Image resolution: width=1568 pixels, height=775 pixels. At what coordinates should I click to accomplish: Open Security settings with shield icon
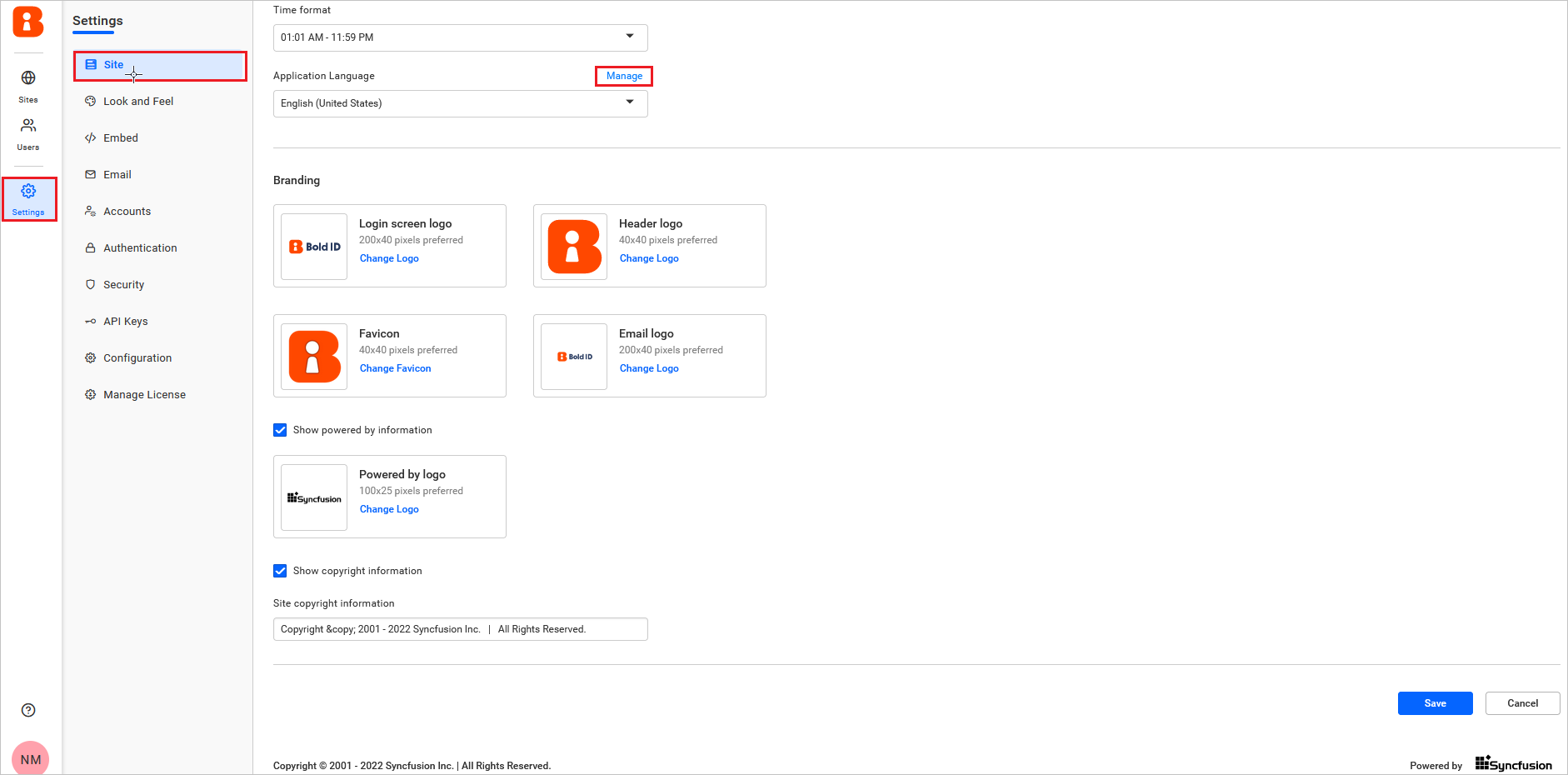pyautogui.click(x=123, y=285)
